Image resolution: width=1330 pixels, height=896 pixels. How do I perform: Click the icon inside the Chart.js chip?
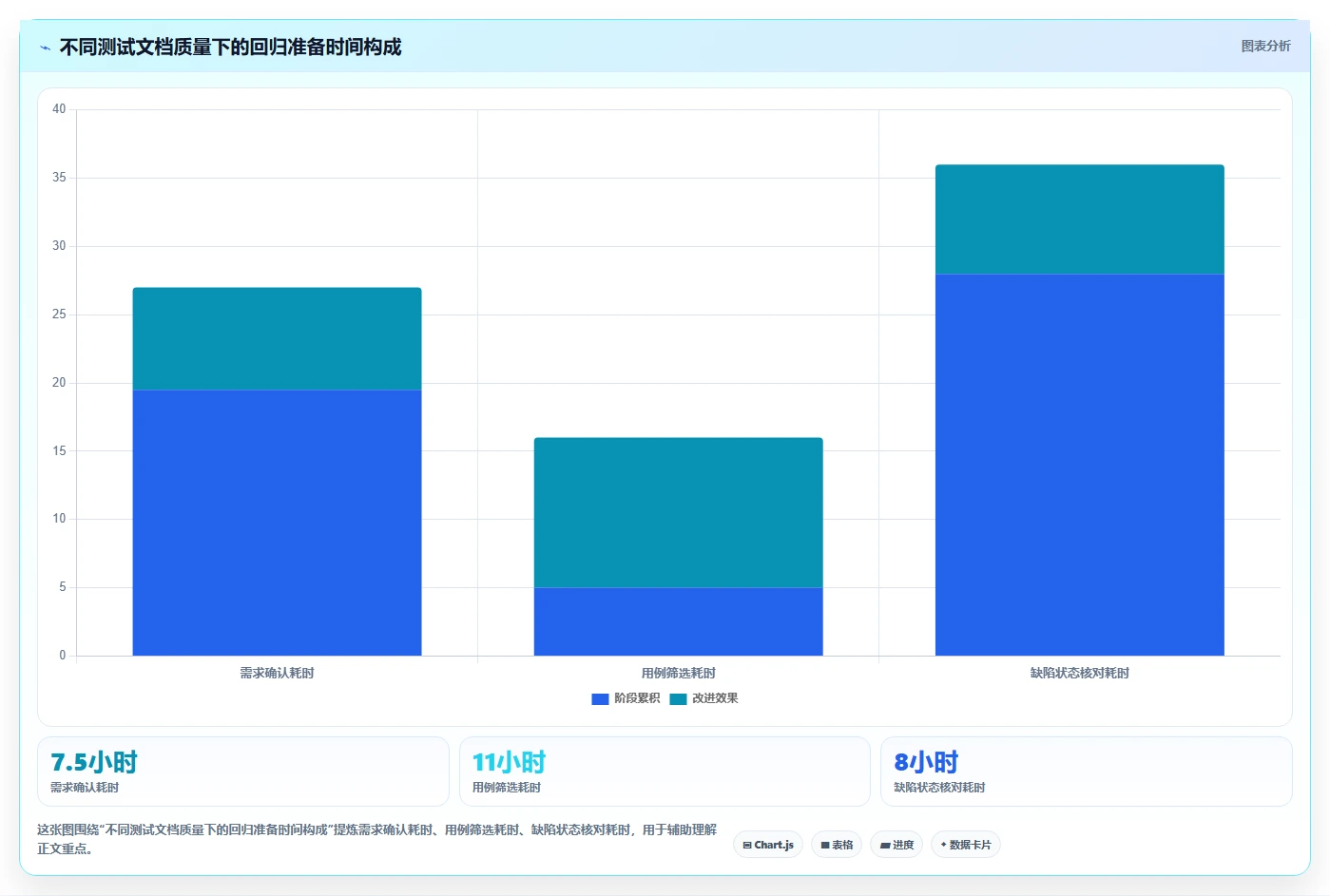coord(747,845)
